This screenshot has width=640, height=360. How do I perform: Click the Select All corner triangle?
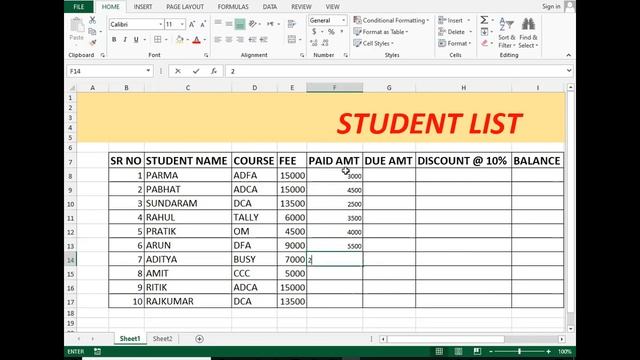[x=71, y=87]
